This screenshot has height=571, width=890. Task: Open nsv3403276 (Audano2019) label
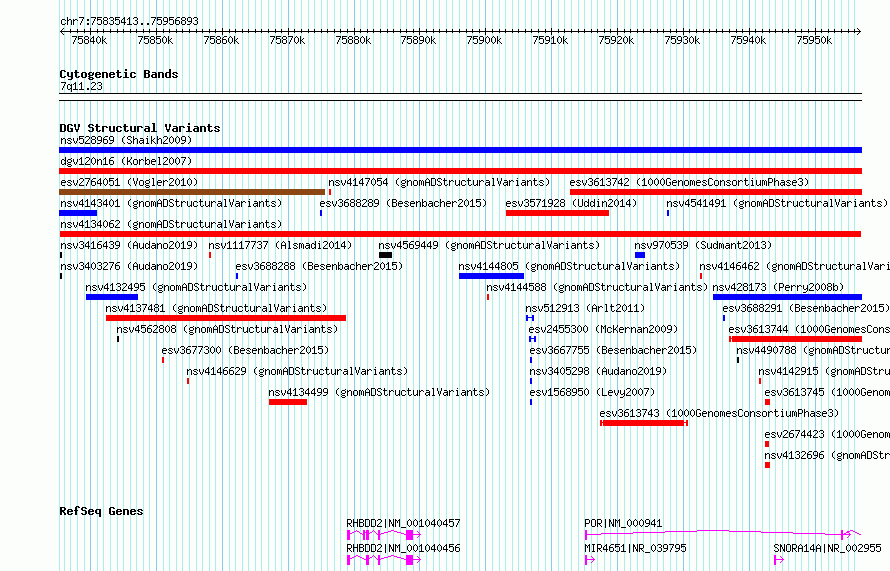129,266
